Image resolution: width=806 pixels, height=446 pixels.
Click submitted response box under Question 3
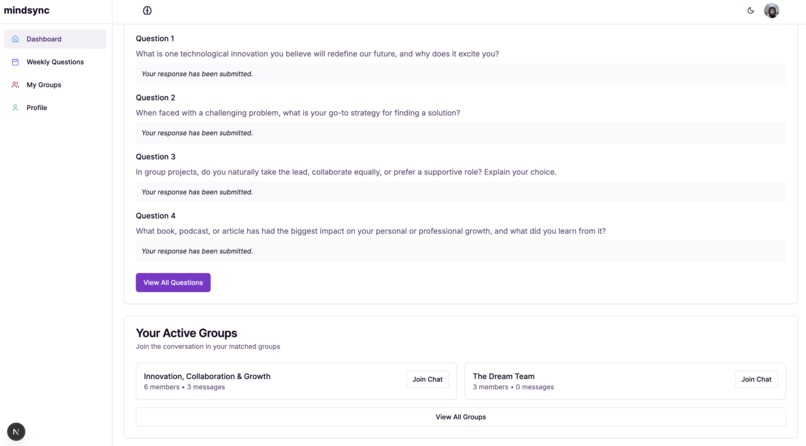click(x=461, y=192)
